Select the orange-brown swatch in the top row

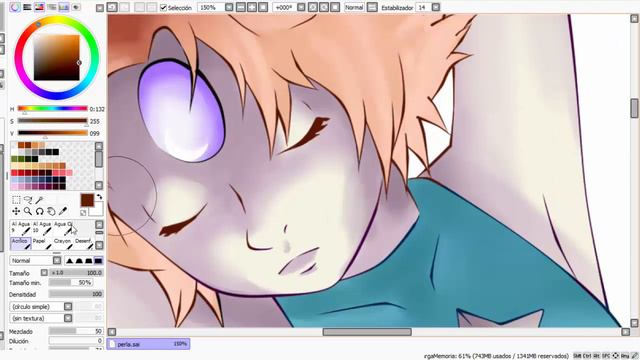click(x=21, y=145)
